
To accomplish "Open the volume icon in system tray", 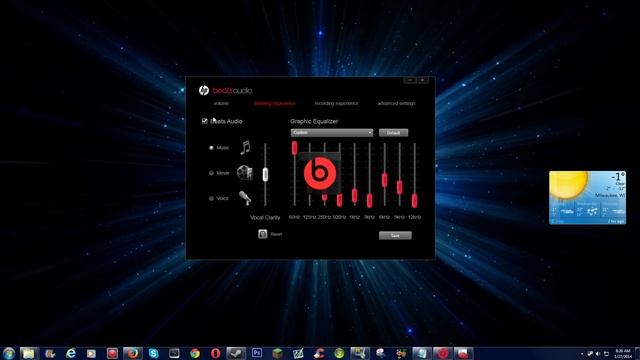I will (x=598, y=353).
